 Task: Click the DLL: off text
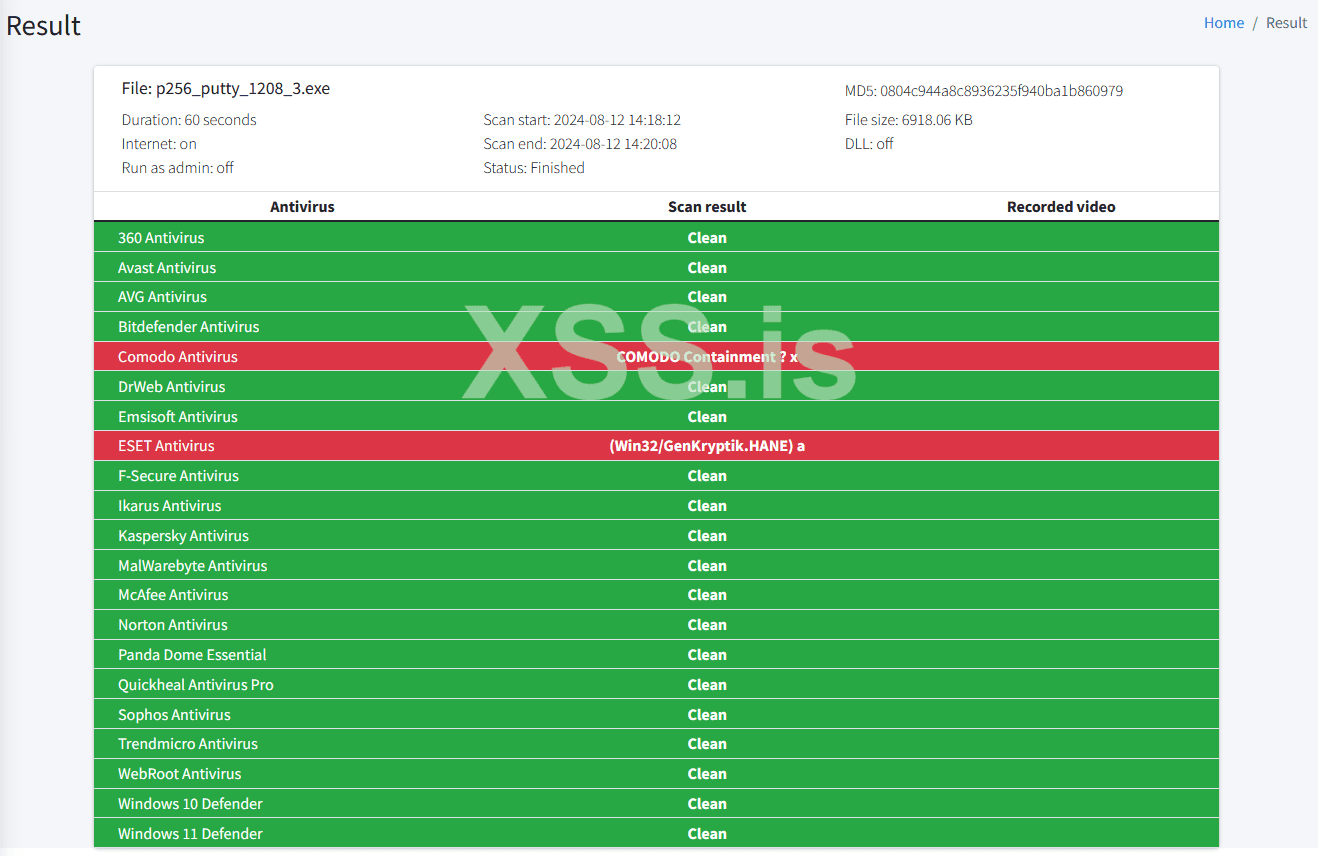pos(869,144)
